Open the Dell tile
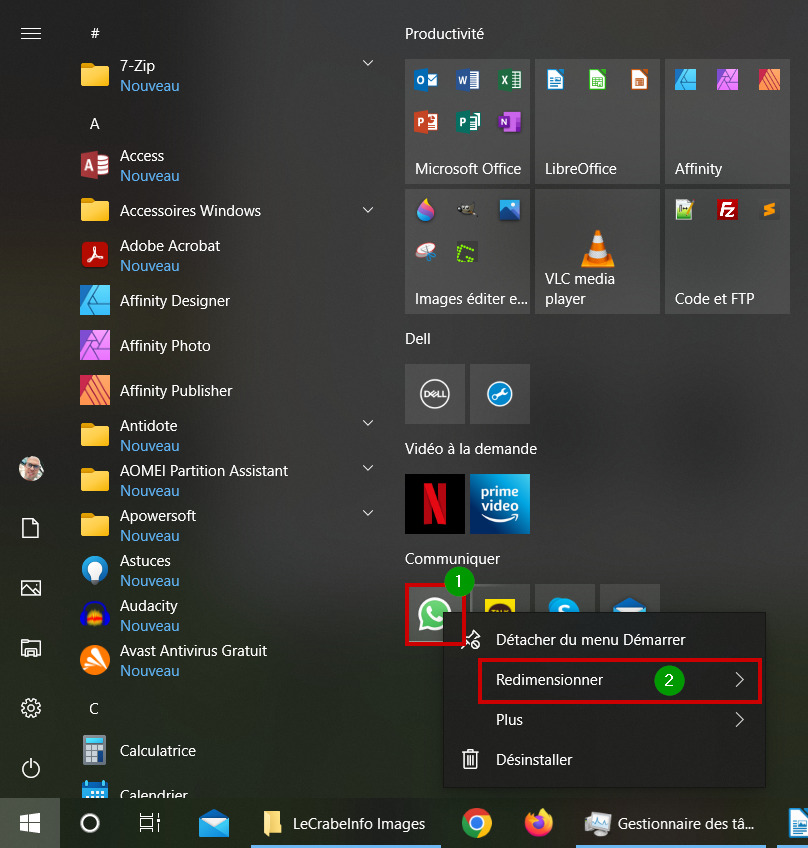Viewport: 808px width, 848px height. (x=435, y=394)
